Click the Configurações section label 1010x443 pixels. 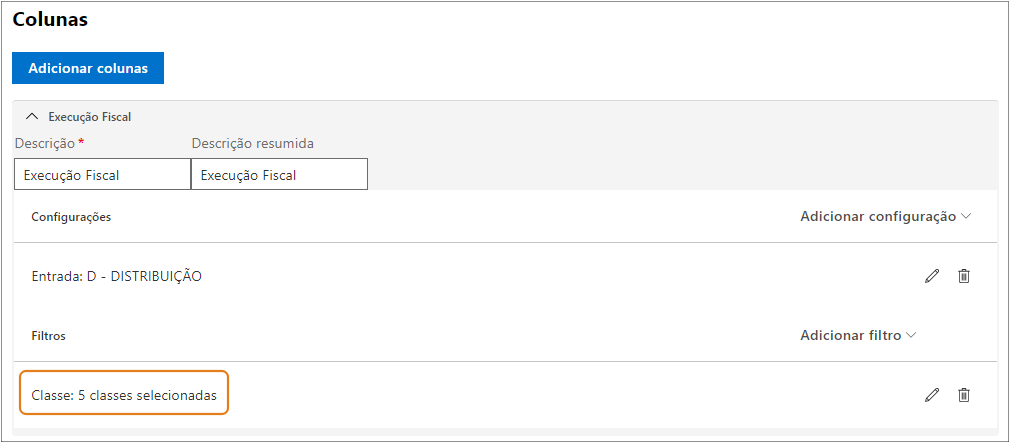71,217
